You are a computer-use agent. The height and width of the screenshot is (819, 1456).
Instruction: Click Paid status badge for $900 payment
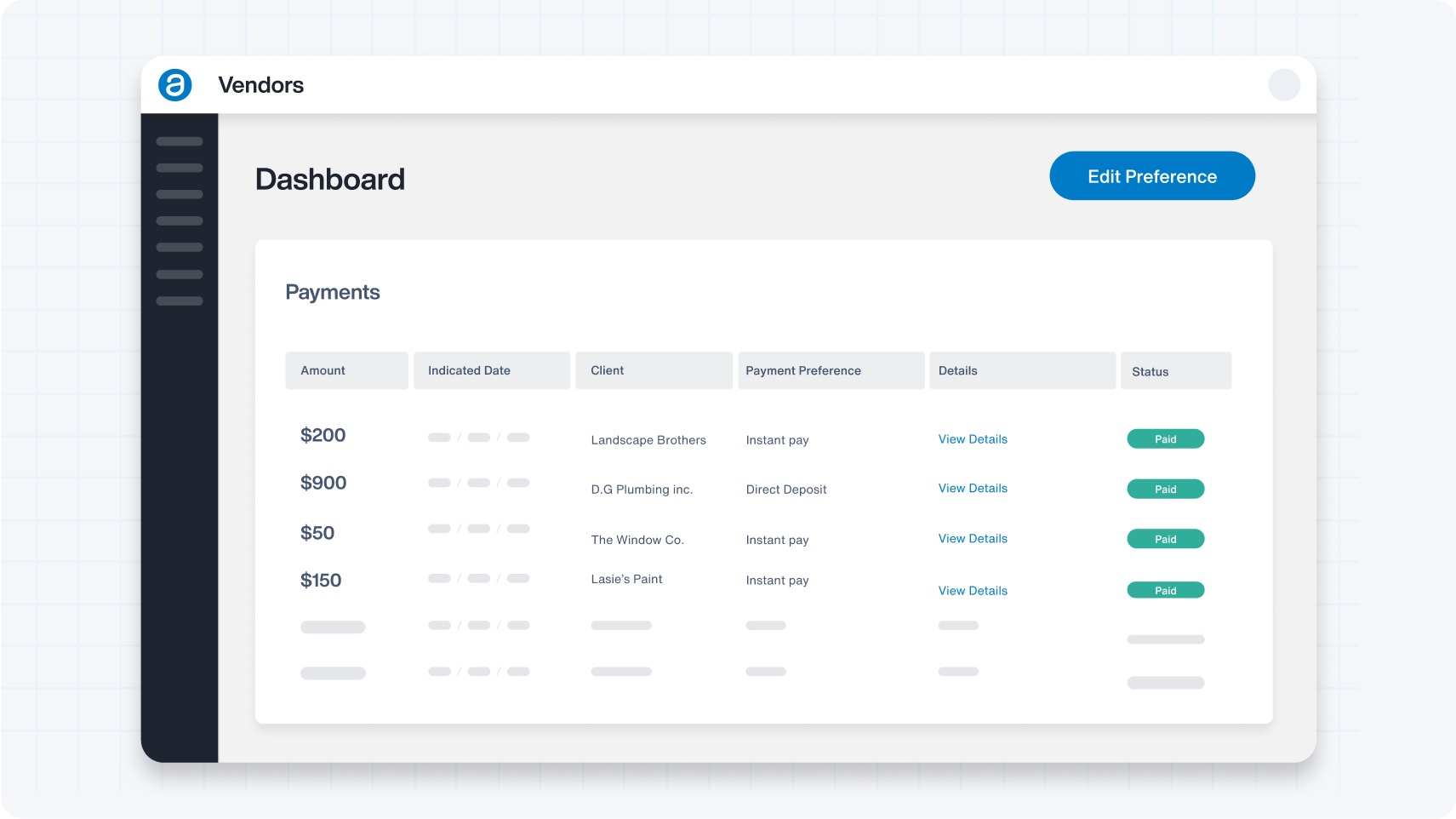click(x=1165, y=490)
